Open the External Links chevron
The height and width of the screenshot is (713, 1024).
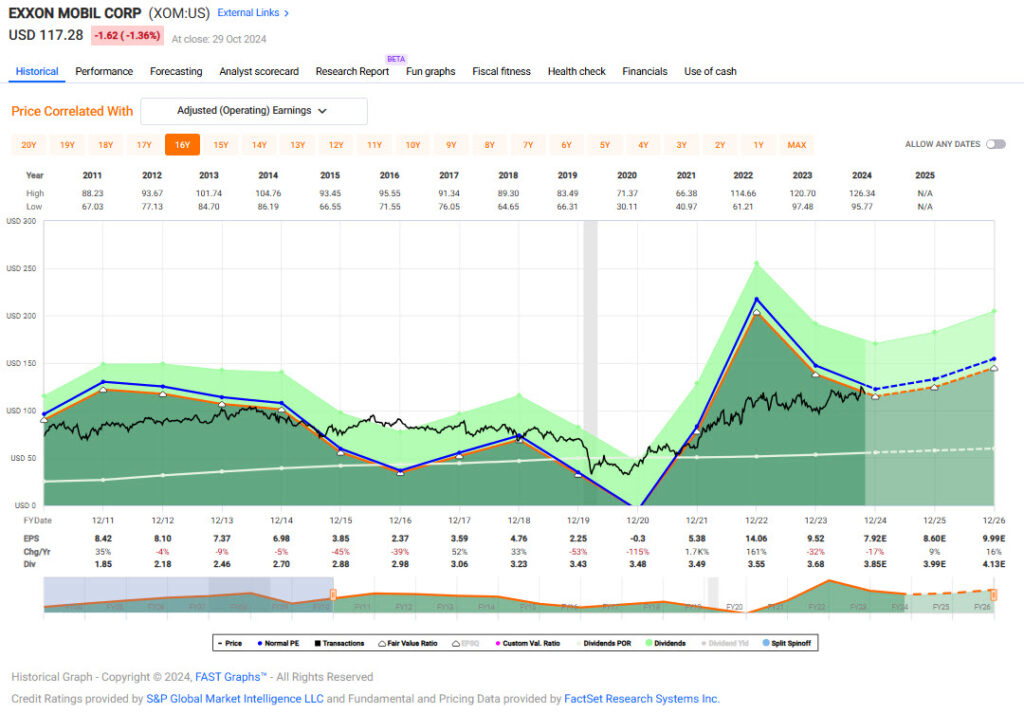pos(286,13)
